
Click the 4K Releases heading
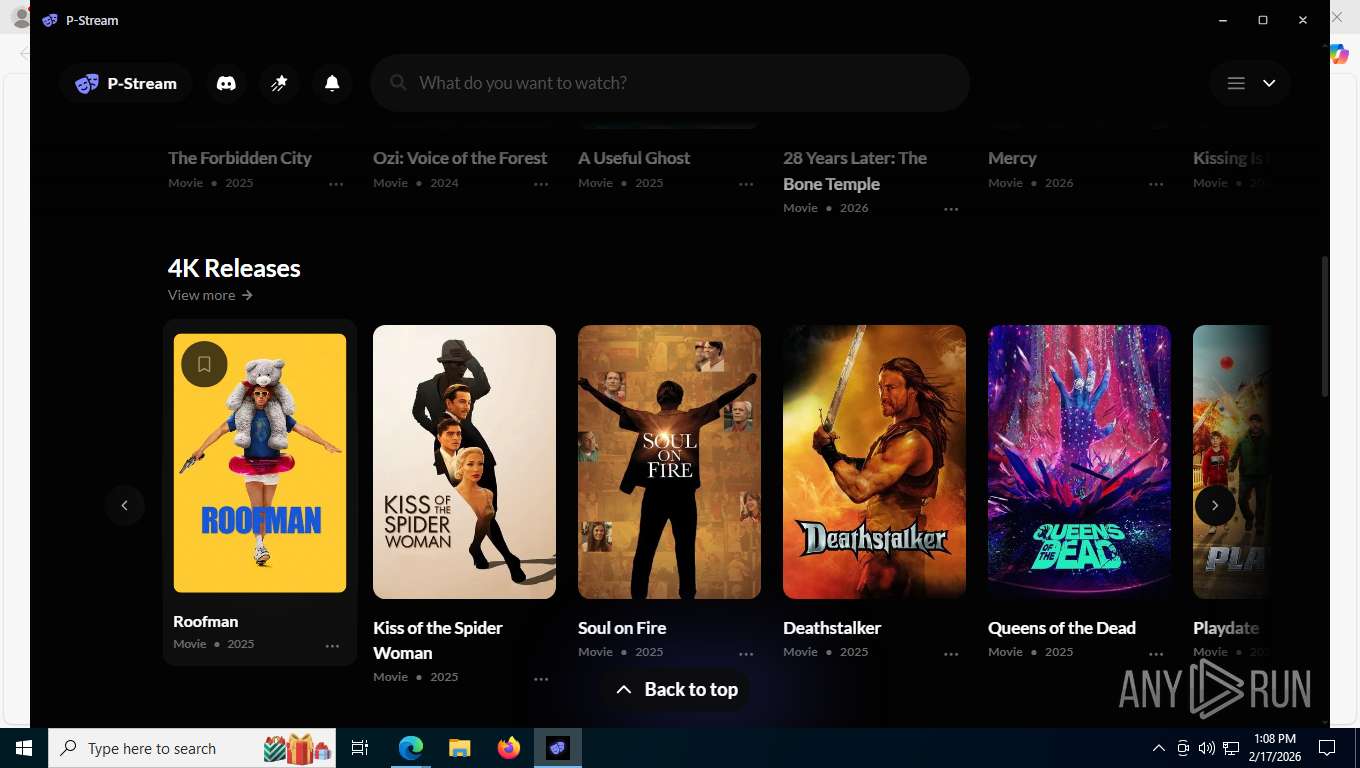234,268
